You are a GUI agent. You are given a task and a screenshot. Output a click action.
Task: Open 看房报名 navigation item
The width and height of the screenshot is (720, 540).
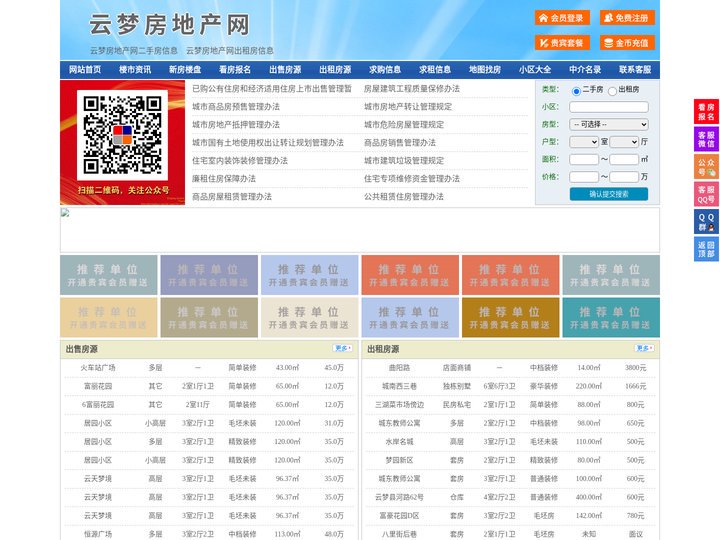235,70
